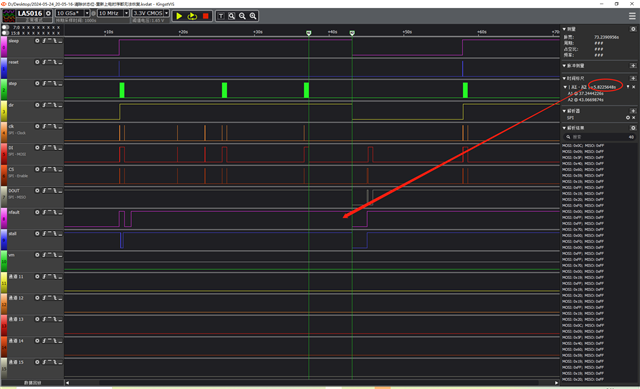The height and width of the screenshot is (389, 640).
Task: Click the zoom-in magnifier icon in toolbar
Action: coord(253,16)
